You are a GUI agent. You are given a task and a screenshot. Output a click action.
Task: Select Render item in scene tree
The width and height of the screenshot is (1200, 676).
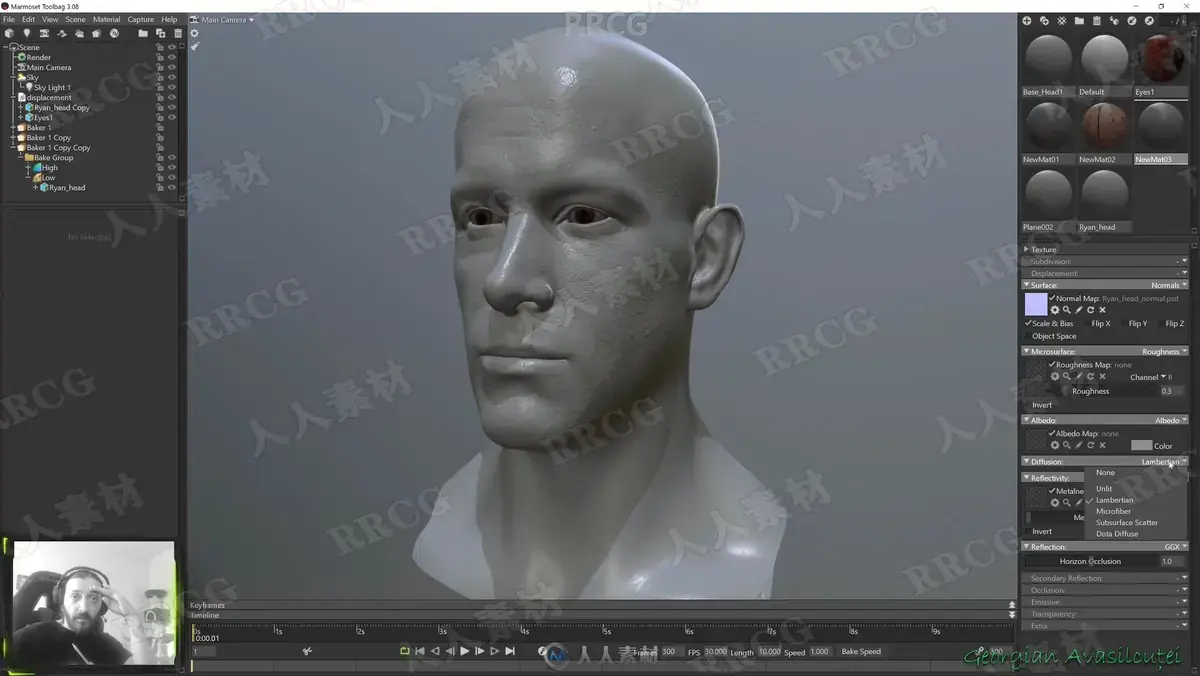[x=38, y=57]
